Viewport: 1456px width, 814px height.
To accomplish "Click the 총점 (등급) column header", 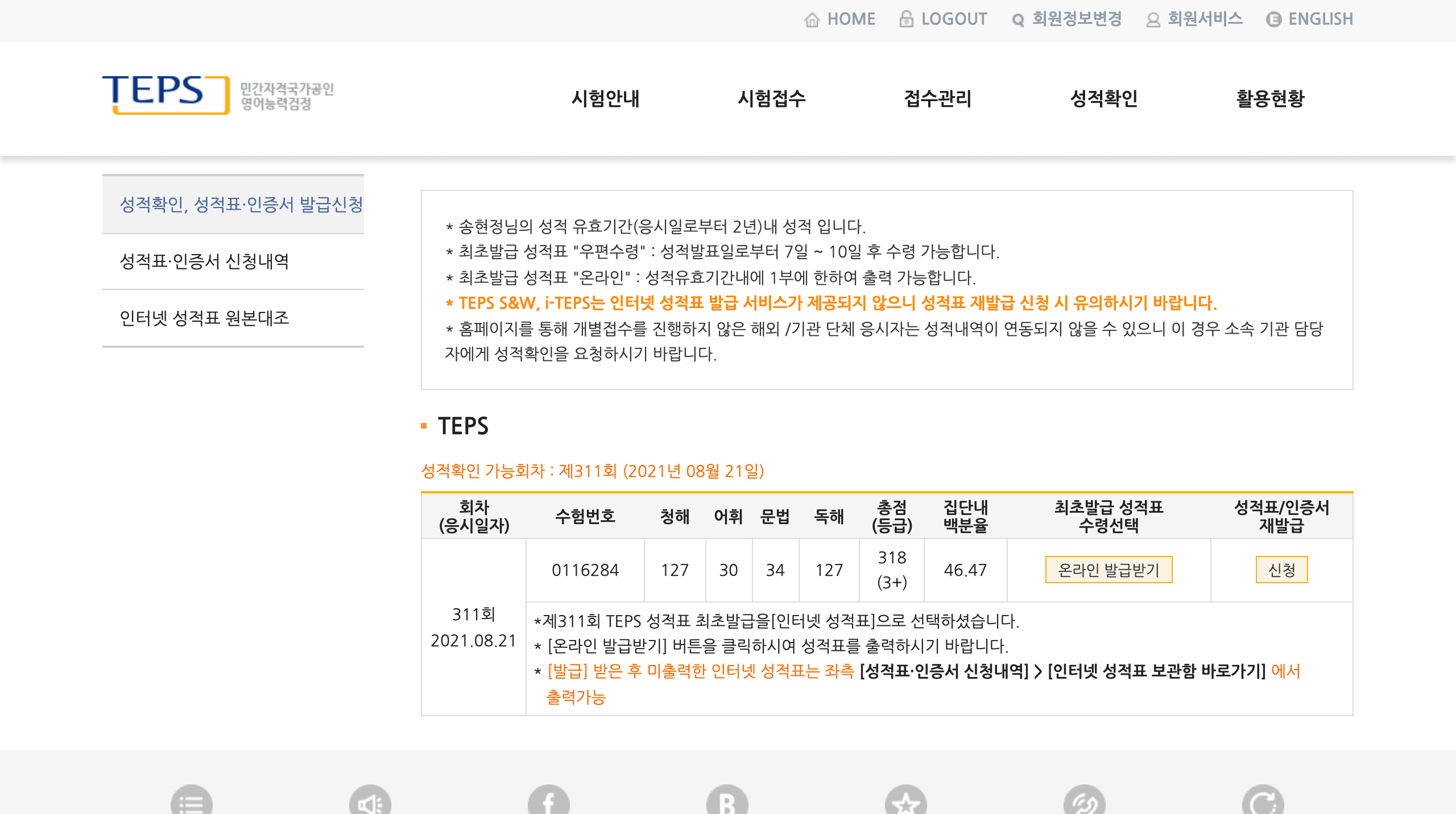I will [892, 516].
